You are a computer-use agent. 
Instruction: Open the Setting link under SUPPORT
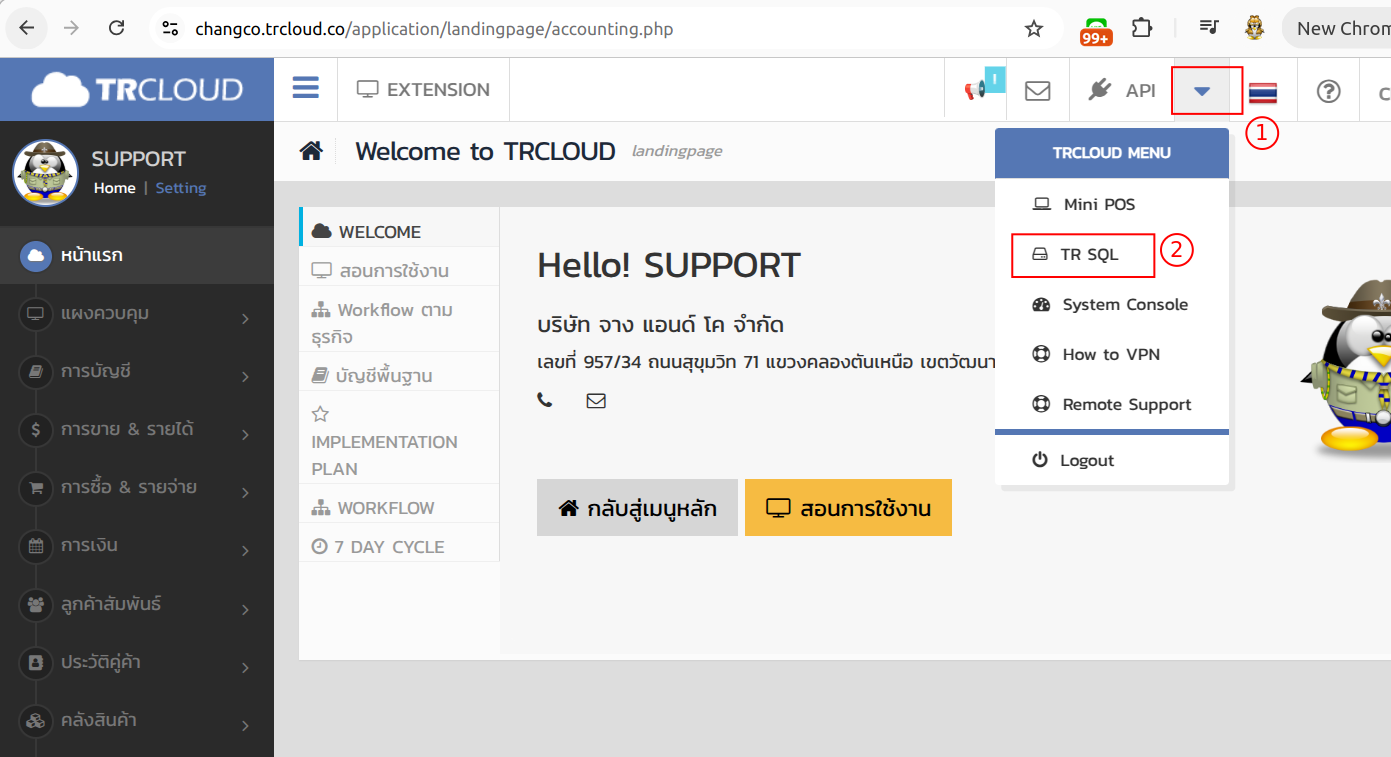coord(180,188)
